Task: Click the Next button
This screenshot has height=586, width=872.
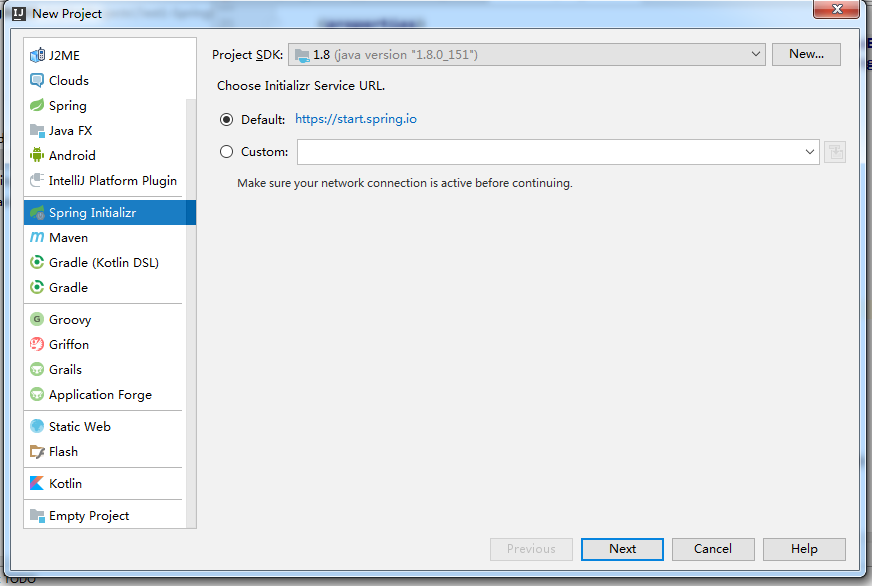Action: click(x=622, y=549)
